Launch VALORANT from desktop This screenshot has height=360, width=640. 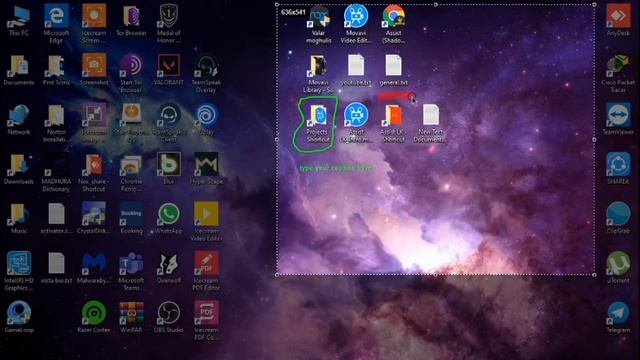pos(169,70)
